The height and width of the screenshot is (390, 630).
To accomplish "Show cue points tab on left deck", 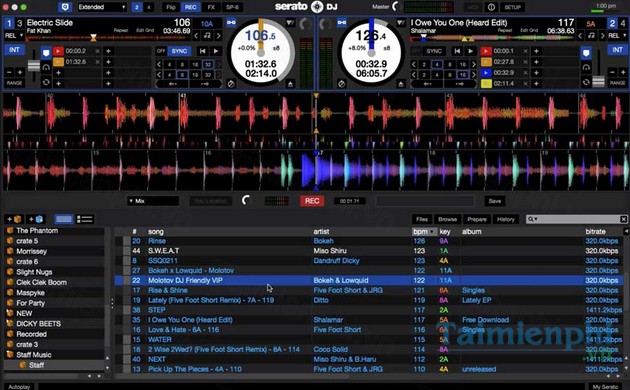I will (46, 53).
